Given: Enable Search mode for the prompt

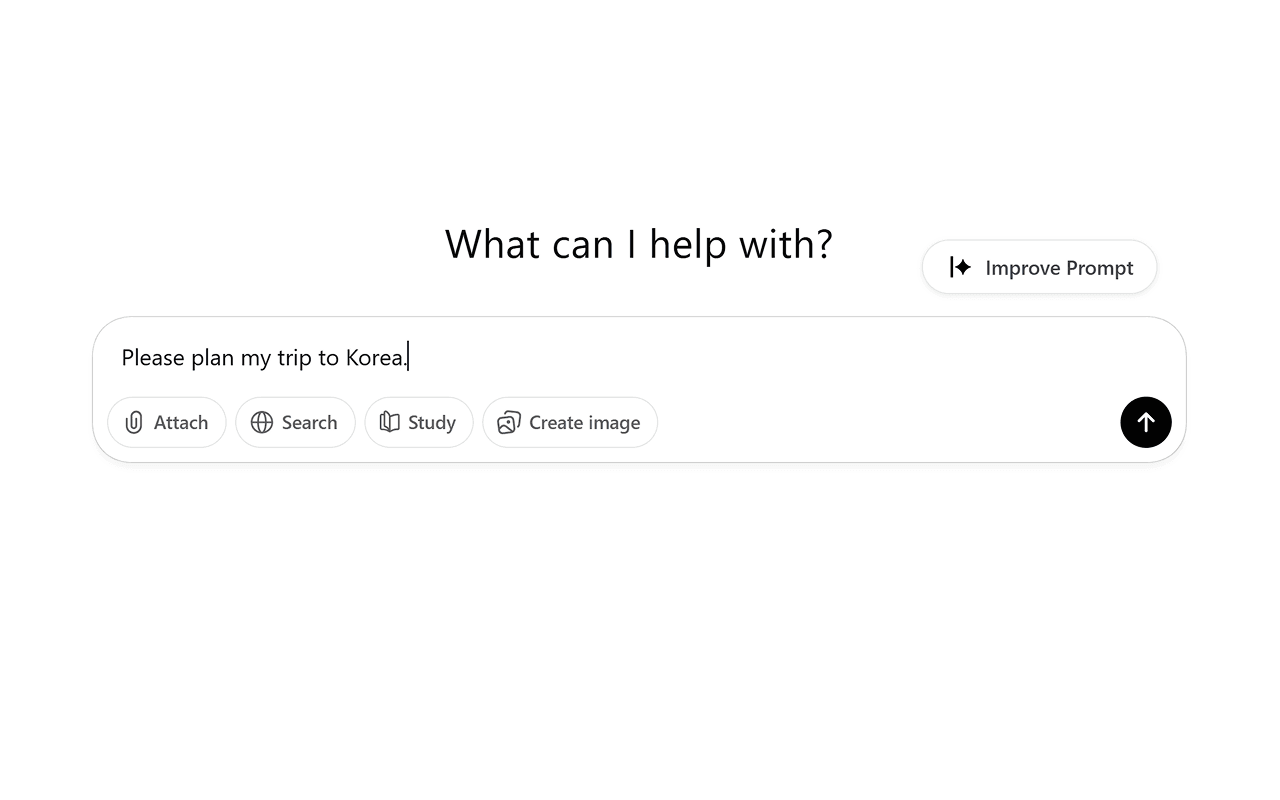Looking at the screenshot, I should pos(295,423).
